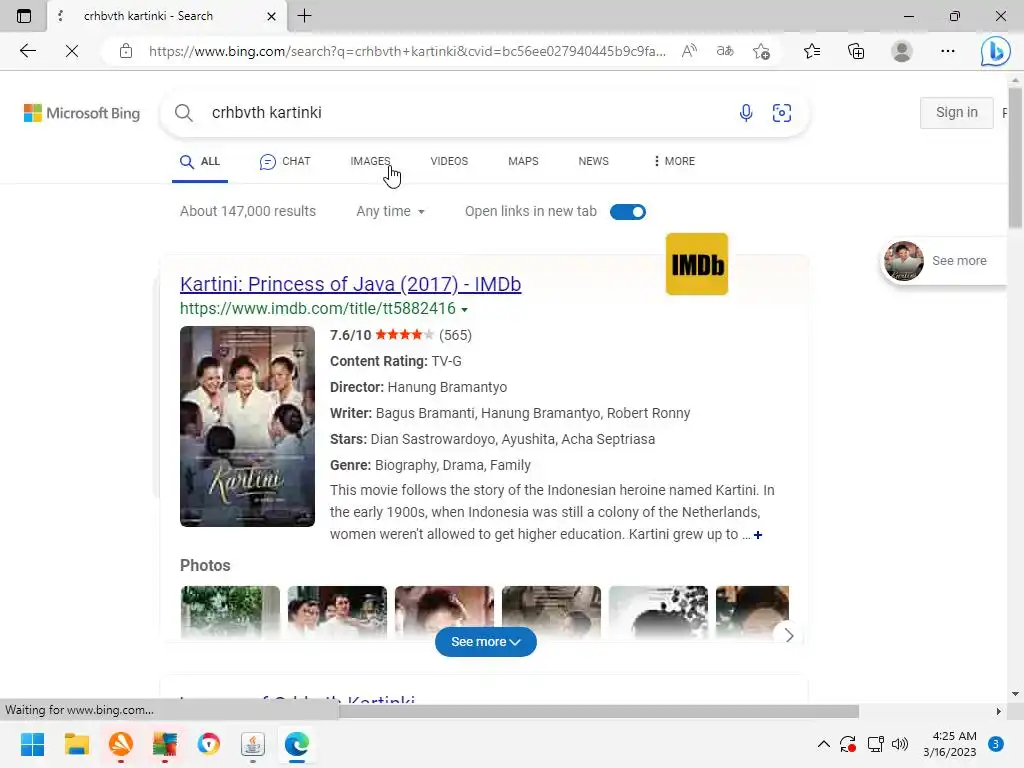1024x768 pixels.
Task: Show hidden system tray icons
Action: pos(824,744)
